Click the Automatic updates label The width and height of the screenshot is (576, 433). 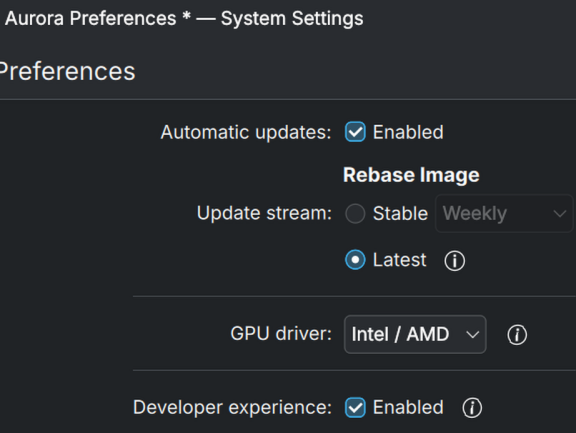246,132
